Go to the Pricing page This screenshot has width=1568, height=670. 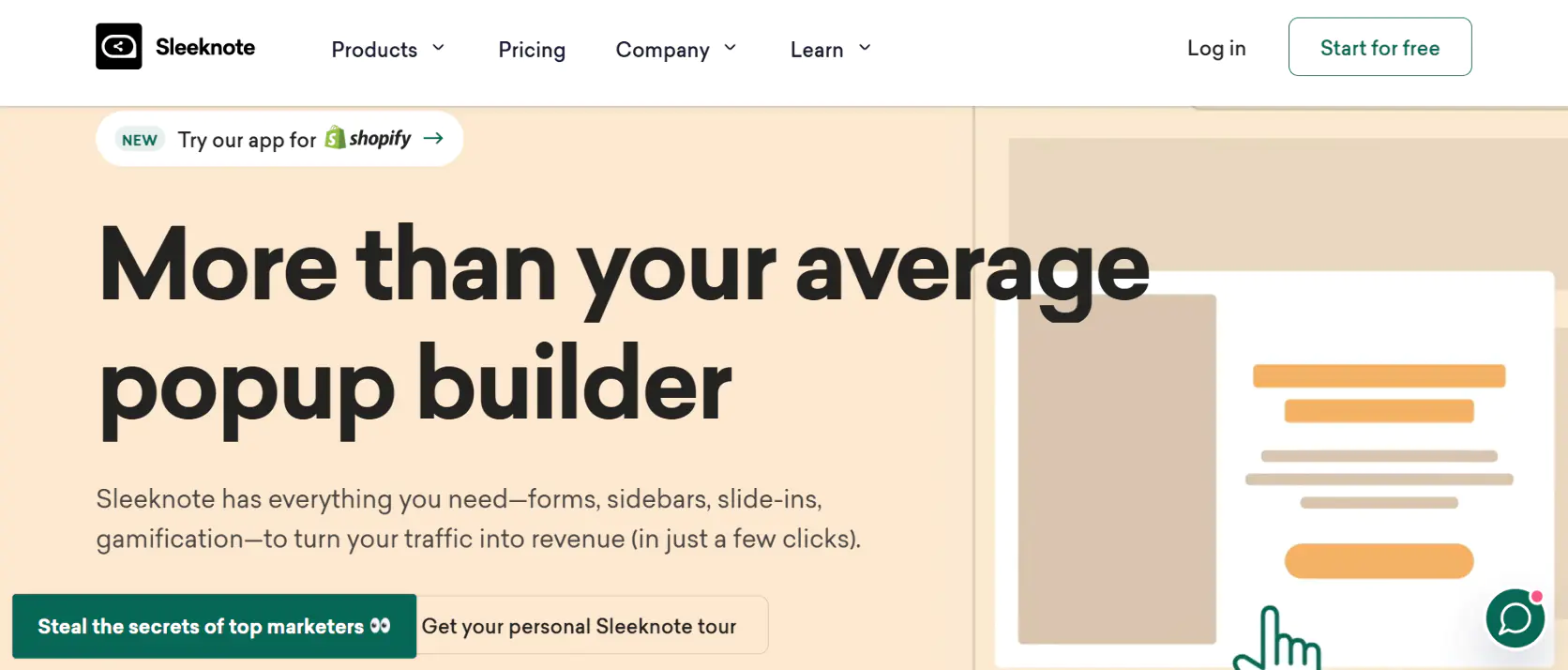[x=532, y=50]
